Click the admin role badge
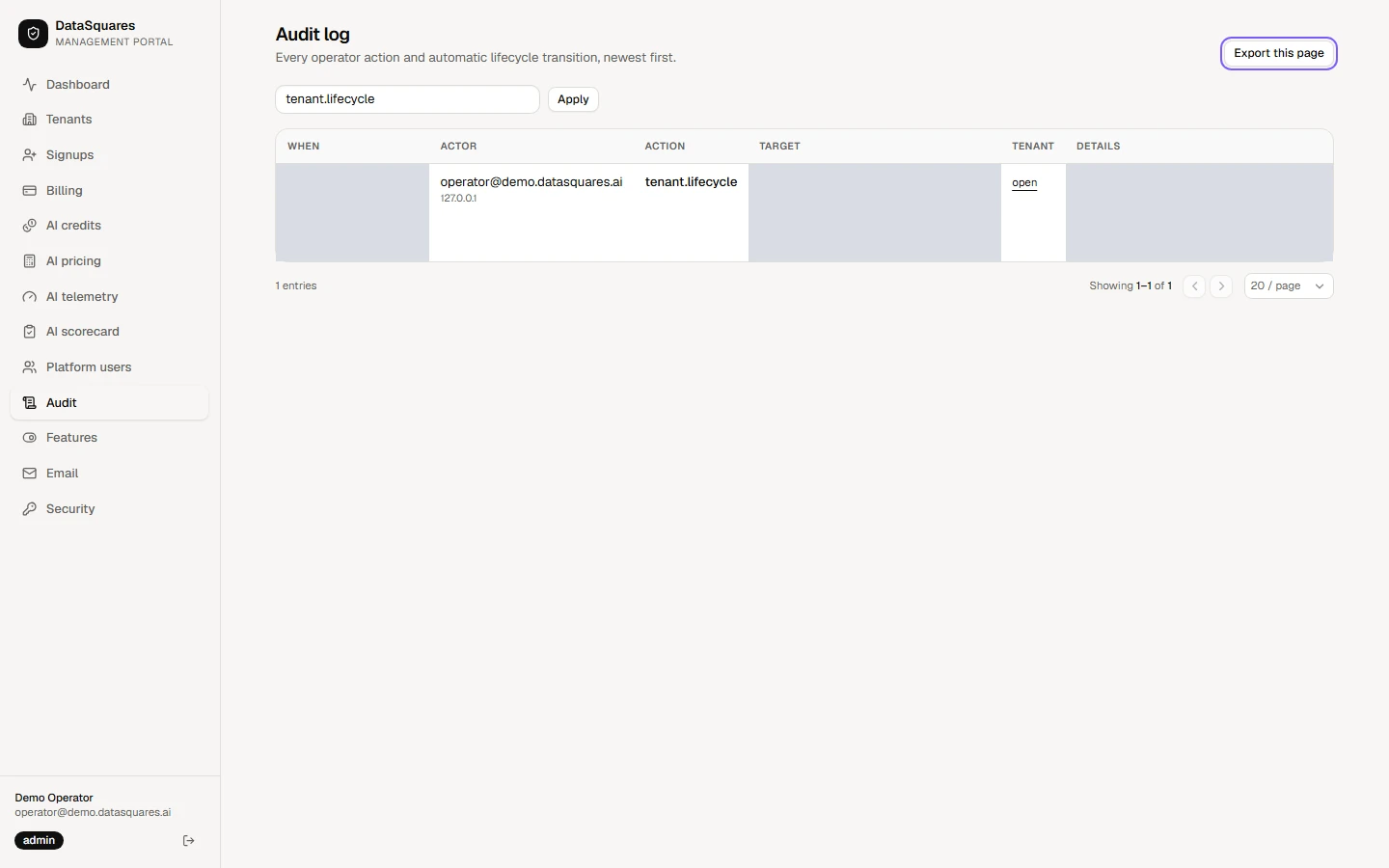 (x=39, y=841)
